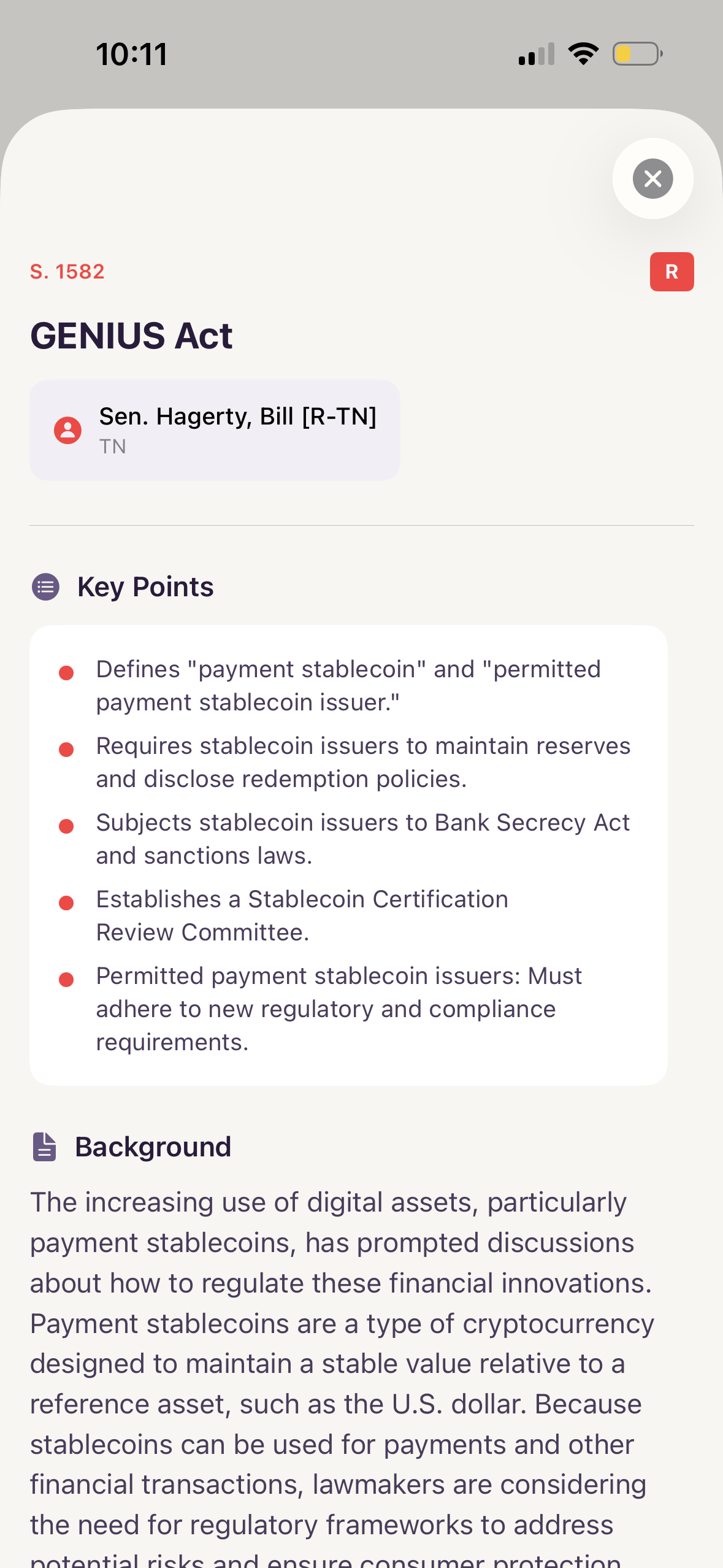Tap the sponsor's avatar icon
The height and width of the screenshot is (1568, 723).
[67, 430]
